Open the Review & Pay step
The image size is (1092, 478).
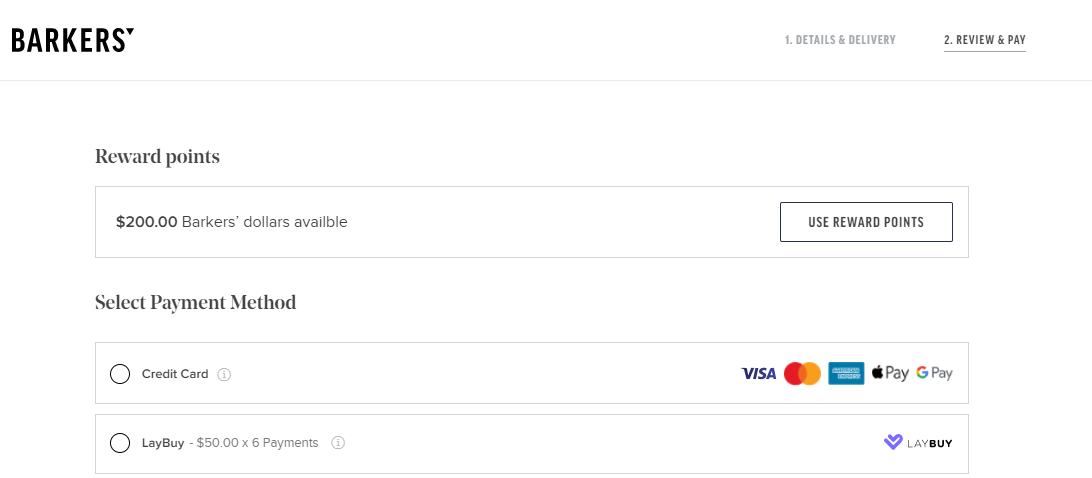pyautogui.click(x=985, y=40)
